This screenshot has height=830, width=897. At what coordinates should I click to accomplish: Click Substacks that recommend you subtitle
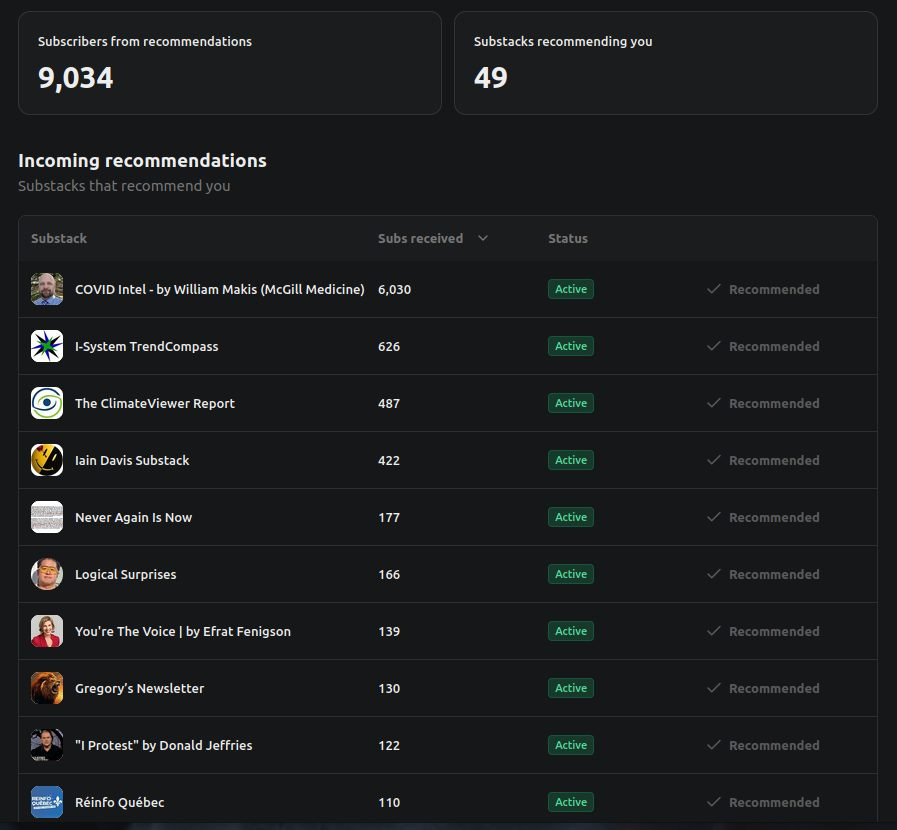click(x=124, y=186)
